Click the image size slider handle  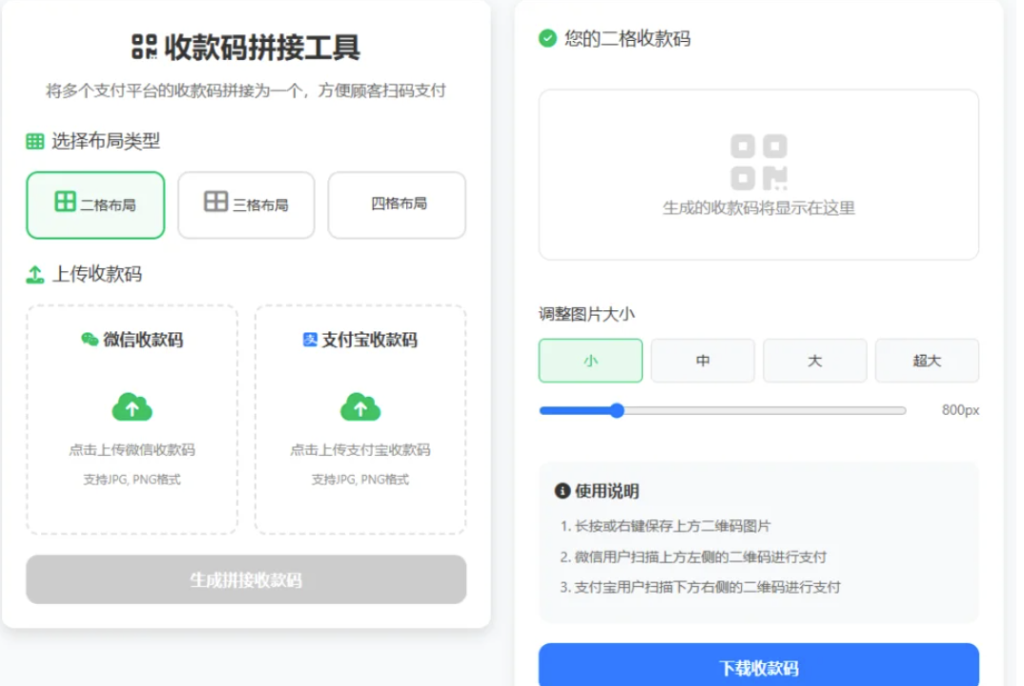(617, 410)
